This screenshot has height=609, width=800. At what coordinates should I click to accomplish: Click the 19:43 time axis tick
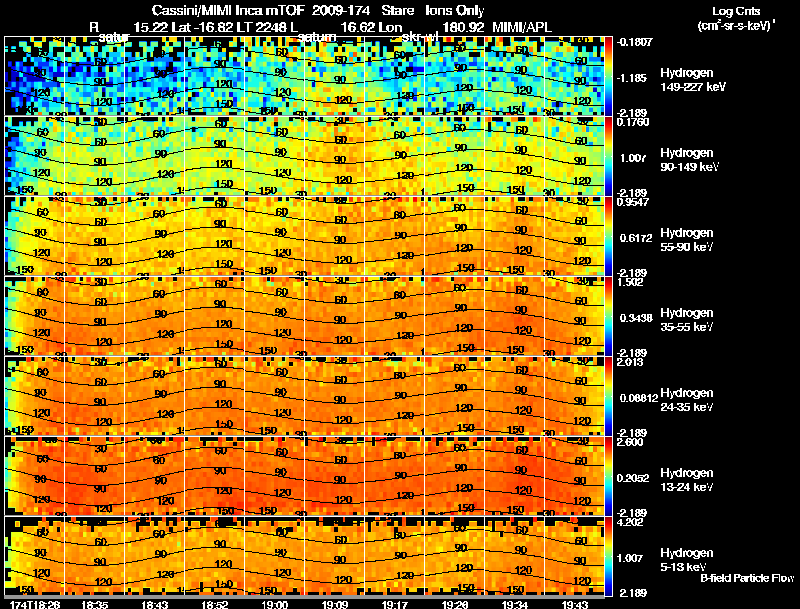coord(575,604)
